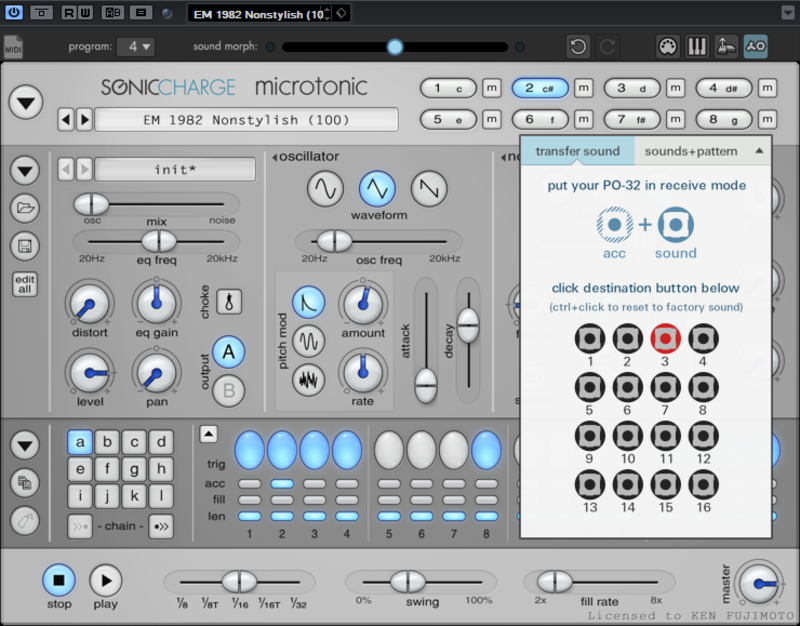Click the play button
The image size is (800, 626).
pos(106,580)
